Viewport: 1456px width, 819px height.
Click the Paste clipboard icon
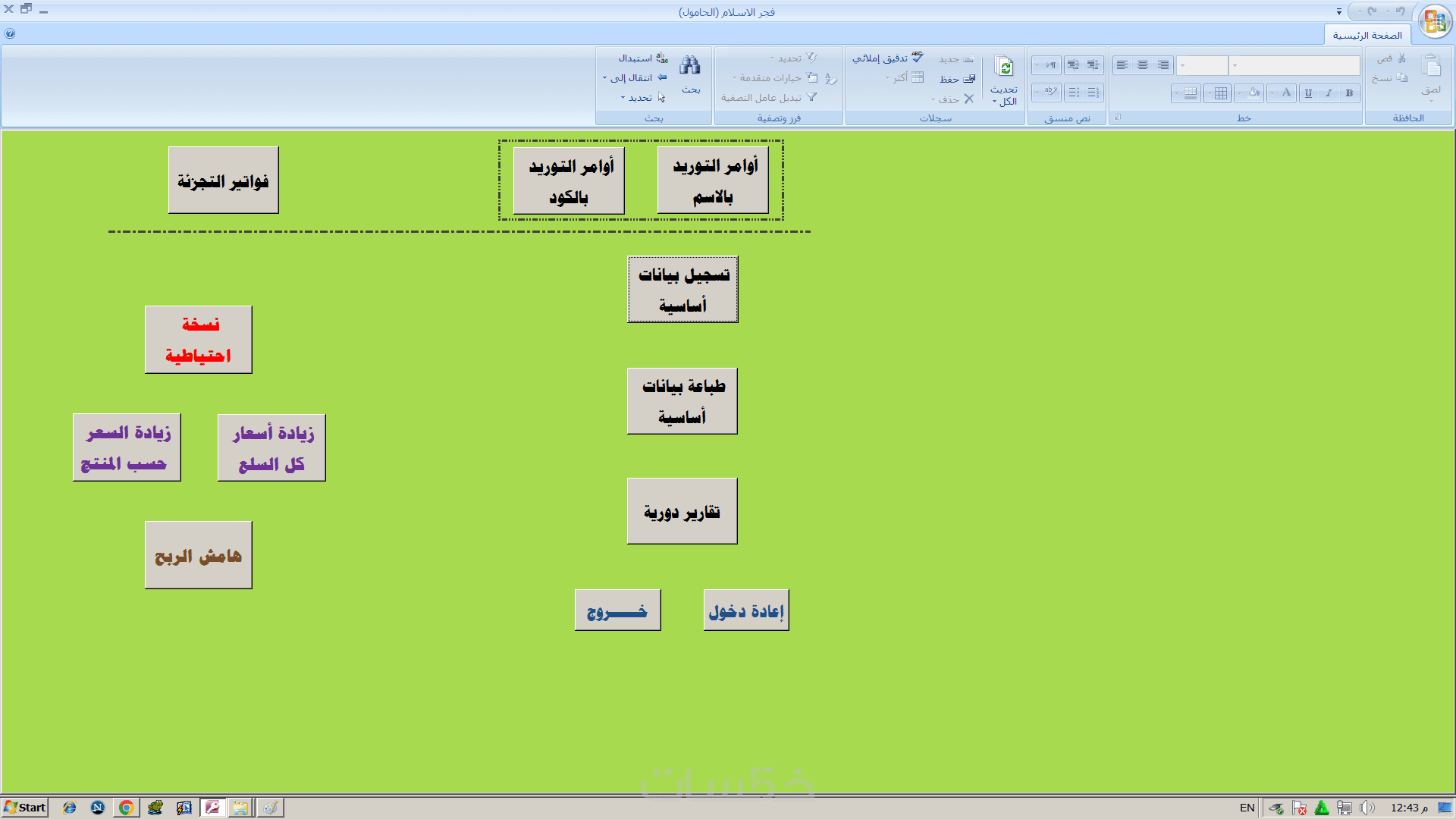pos(1431,68)
